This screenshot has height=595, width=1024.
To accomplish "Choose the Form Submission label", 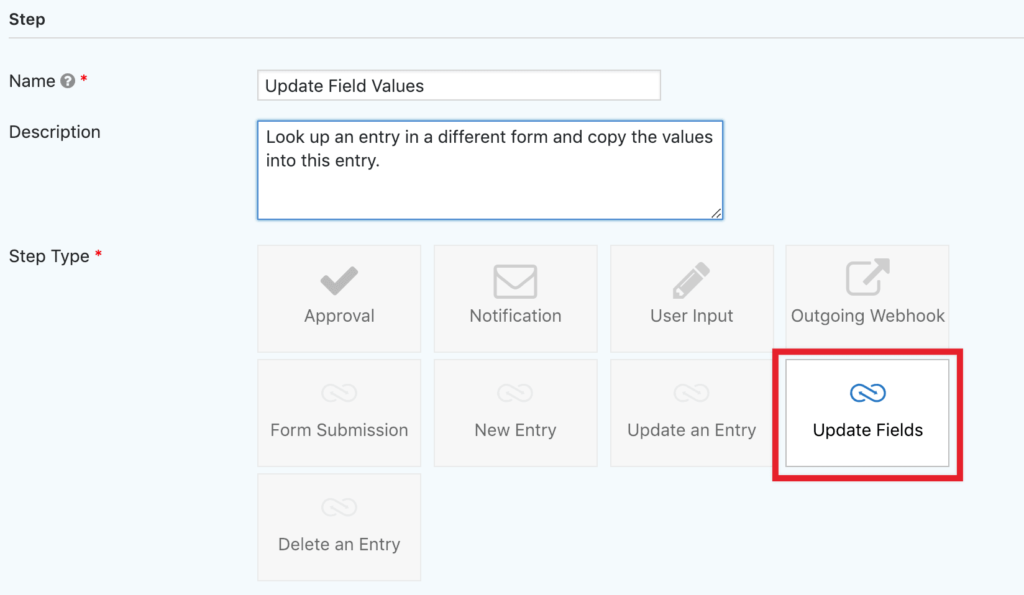I will (x=339, y=430).
